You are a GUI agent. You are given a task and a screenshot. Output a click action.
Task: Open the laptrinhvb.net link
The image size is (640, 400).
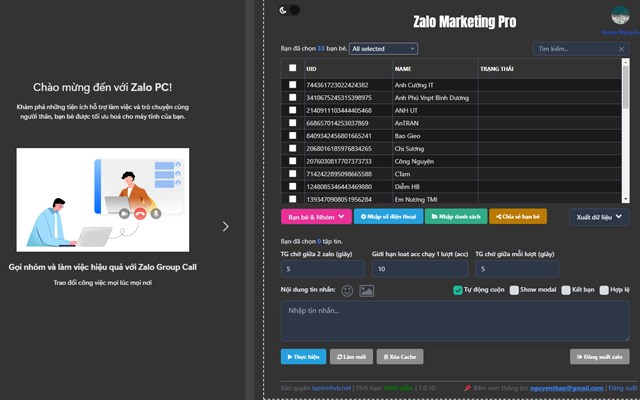coord(331,388)
